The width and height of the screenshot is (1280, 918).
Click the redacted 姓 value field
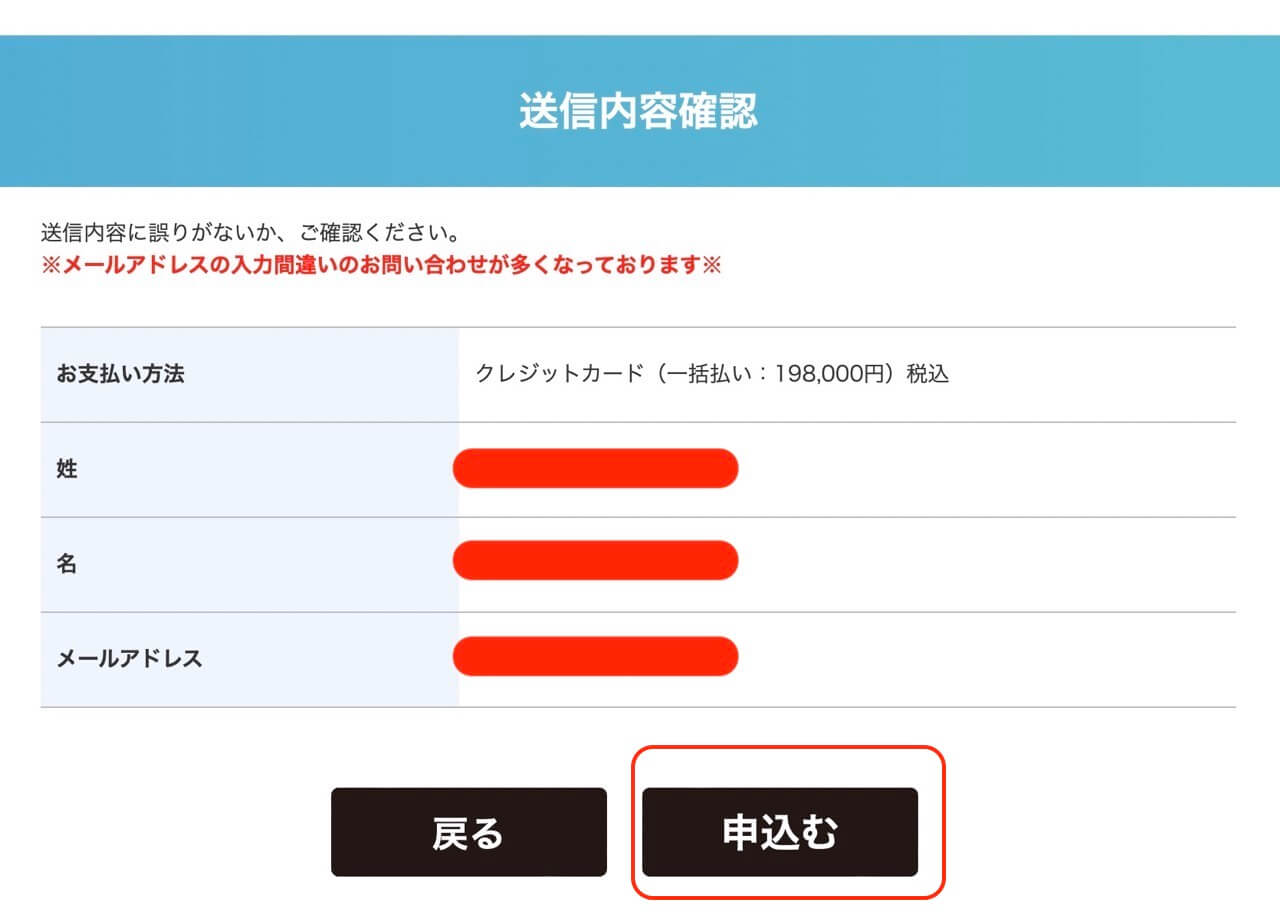point(595,468)
